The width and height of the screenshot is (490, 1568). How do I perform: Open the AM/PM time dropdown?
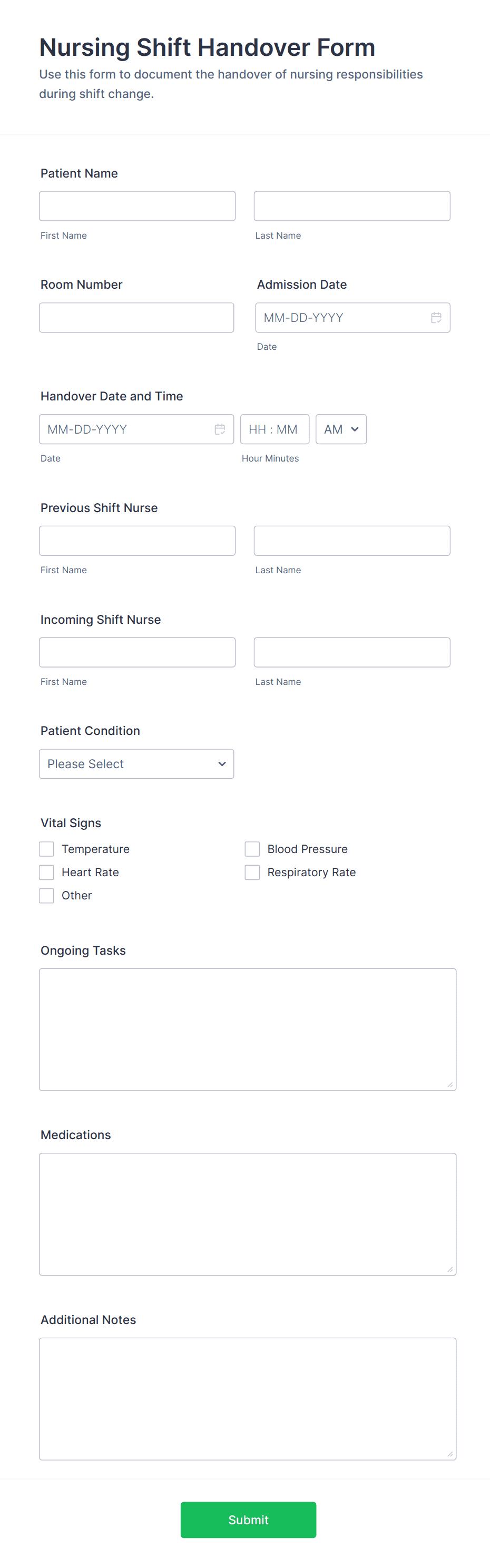(x=340, y=429)
